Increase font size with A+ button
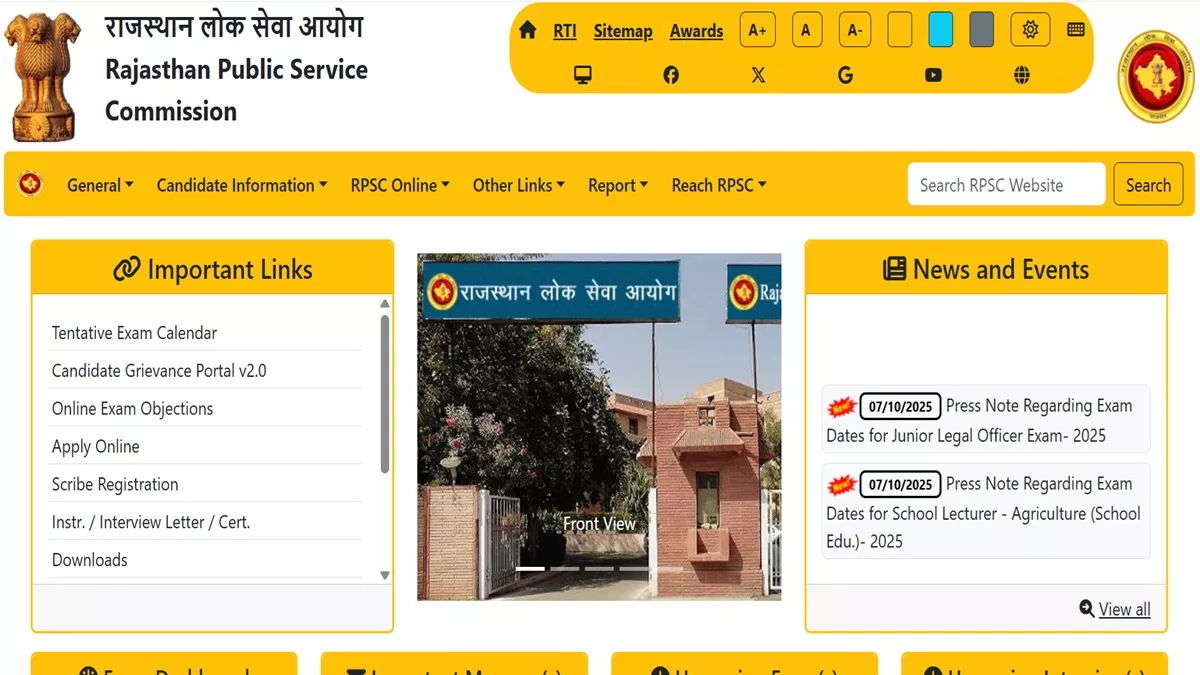 [x=758, y=30]
